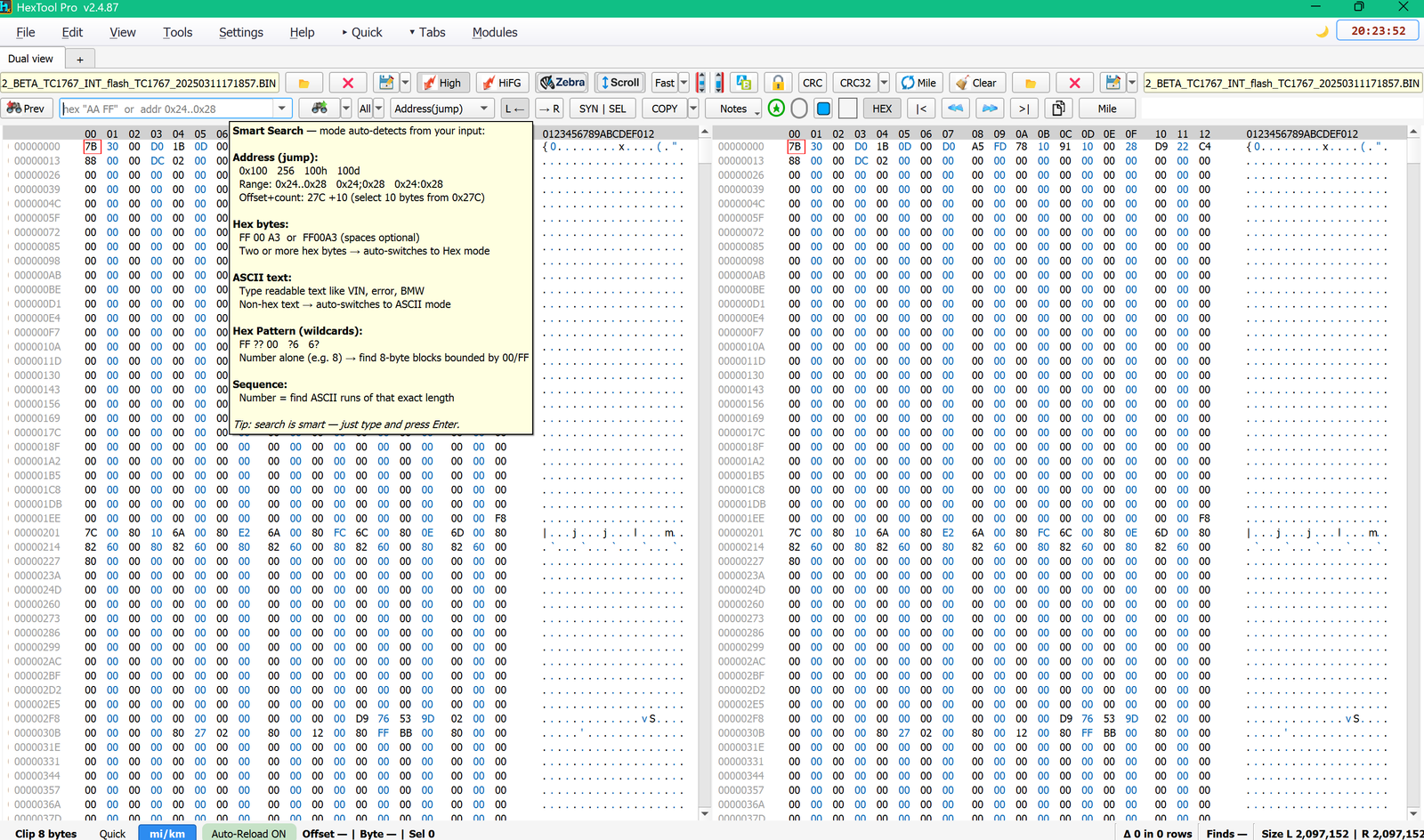Click the CRC32 button

coord(855,83)
